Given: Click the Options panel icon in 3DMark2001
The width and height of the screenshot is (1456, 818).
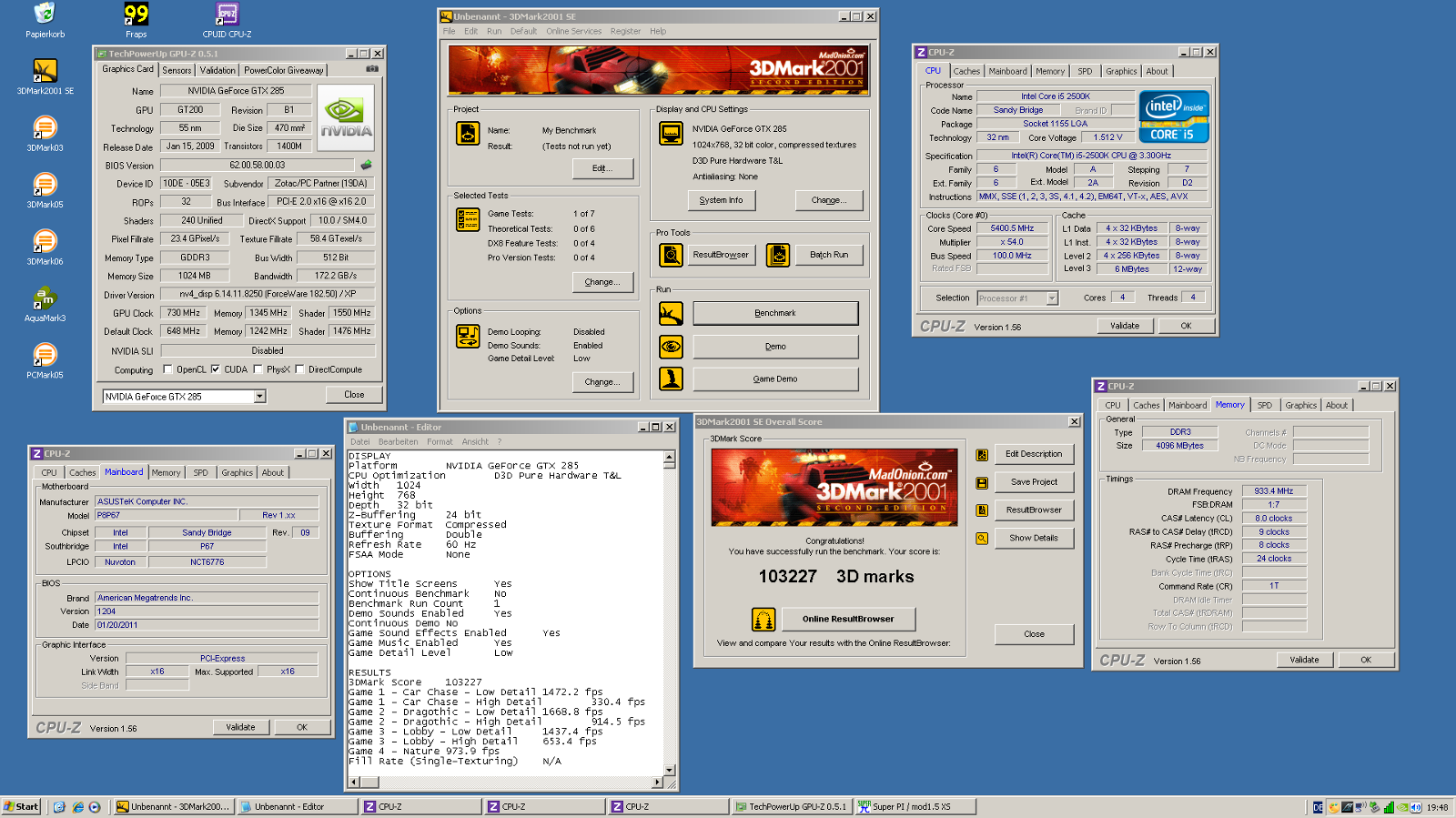Looking at the screenshot, I should pyautogui.click(x=468, y=337).
